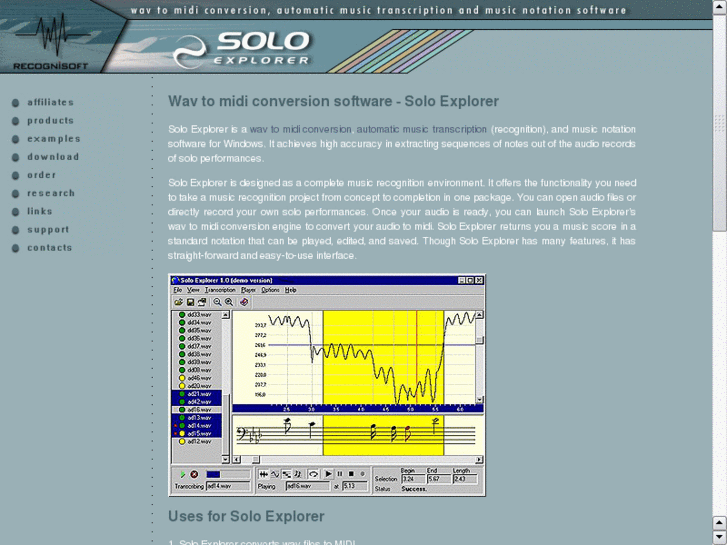Select dd37.wav in the file list
The height and width of the screenshot is (545, 727).
point(199,346)
